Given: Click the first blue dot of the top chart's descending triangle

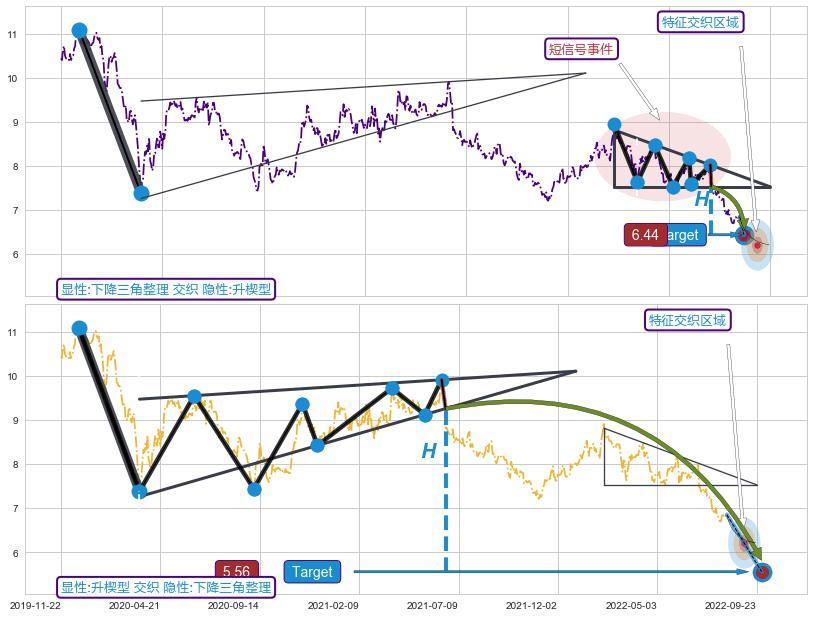Looking at the screenshot, I should point(615,125).
